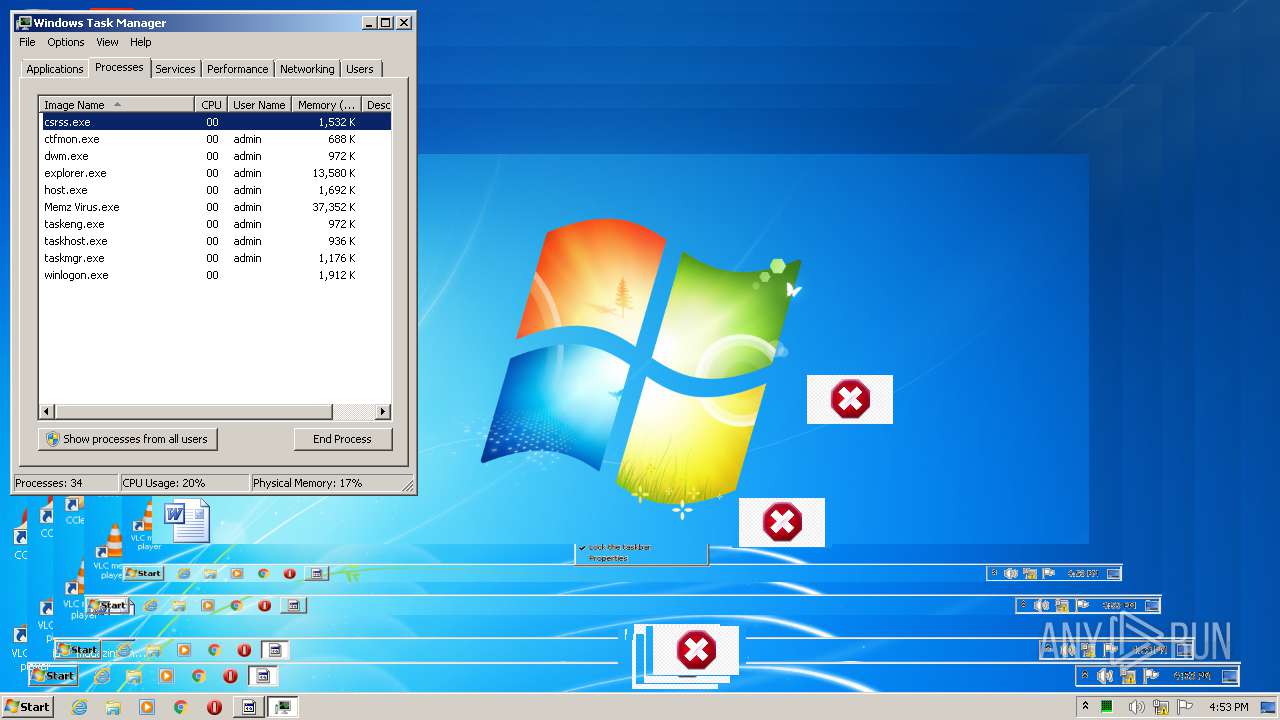1280x720 pixels.
Task: Open the File menu in Task Manager
Action: pos(27,42)
